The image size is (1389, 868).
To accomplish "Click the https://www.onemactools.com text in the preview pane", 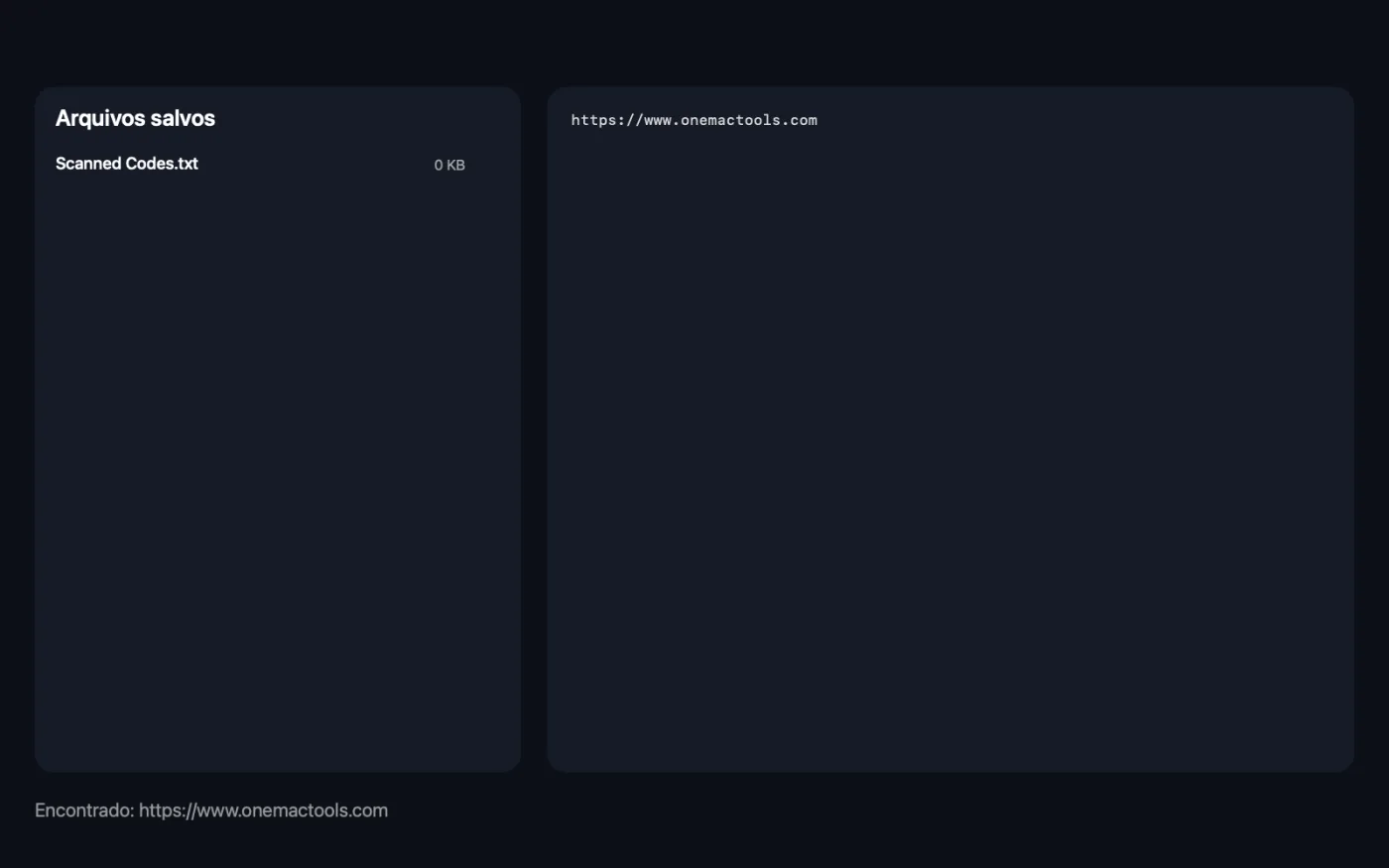I will tap(694, 120).
